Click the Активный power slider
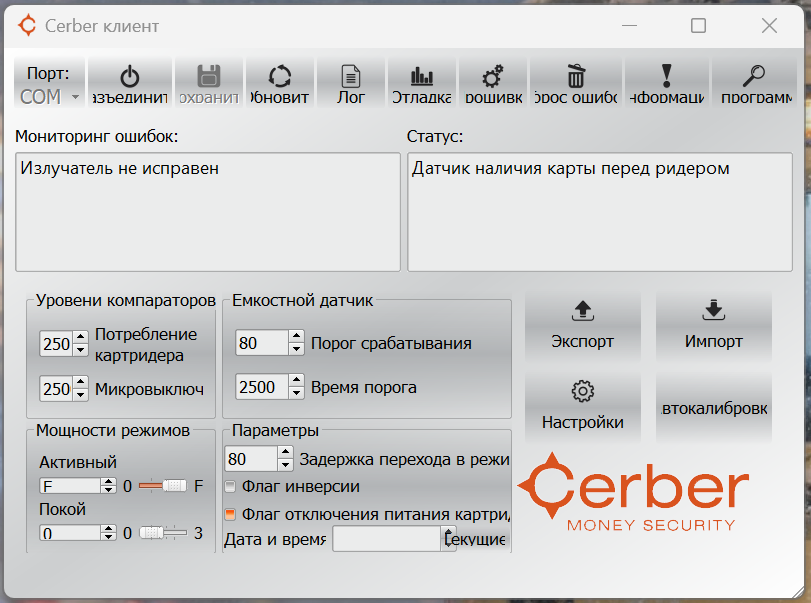Image resolution: width=811 pixels, height=603 pixels. coord(163,486)
